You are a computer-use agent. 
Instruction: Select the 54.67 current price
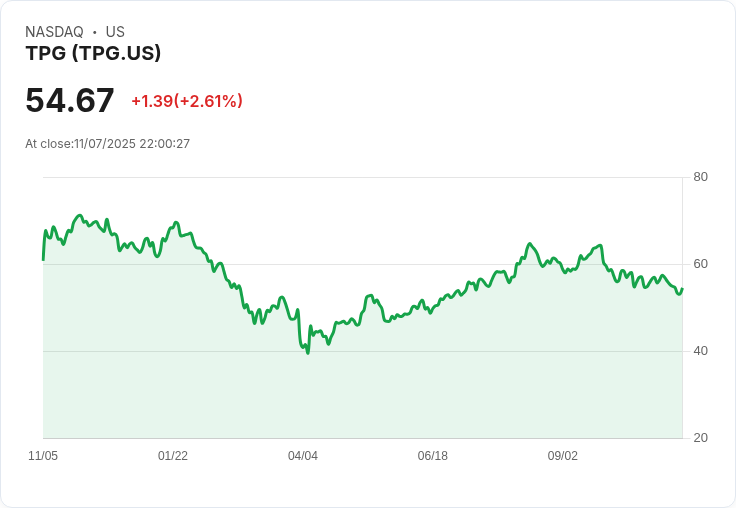pos(70,101)
